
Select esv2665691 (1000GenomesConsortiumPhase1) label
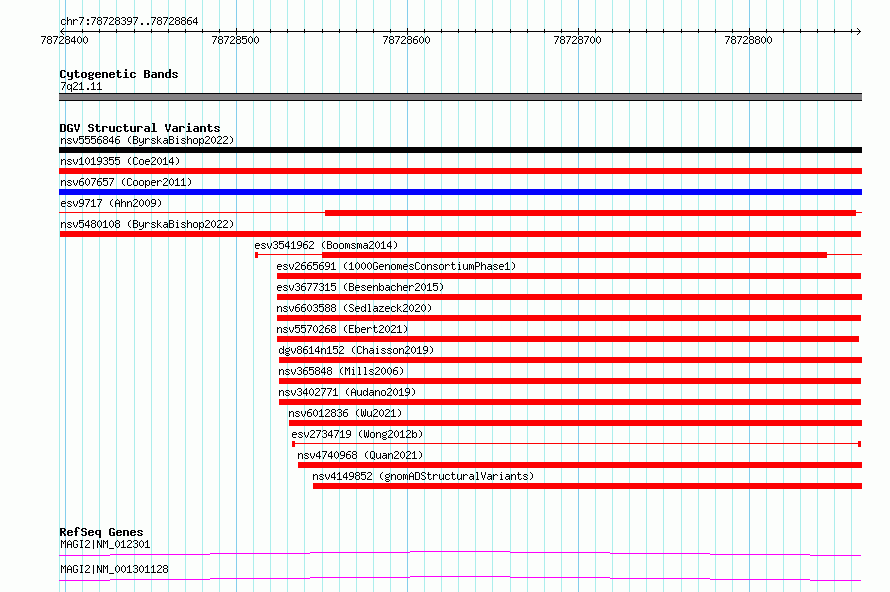tap(396, 266)
